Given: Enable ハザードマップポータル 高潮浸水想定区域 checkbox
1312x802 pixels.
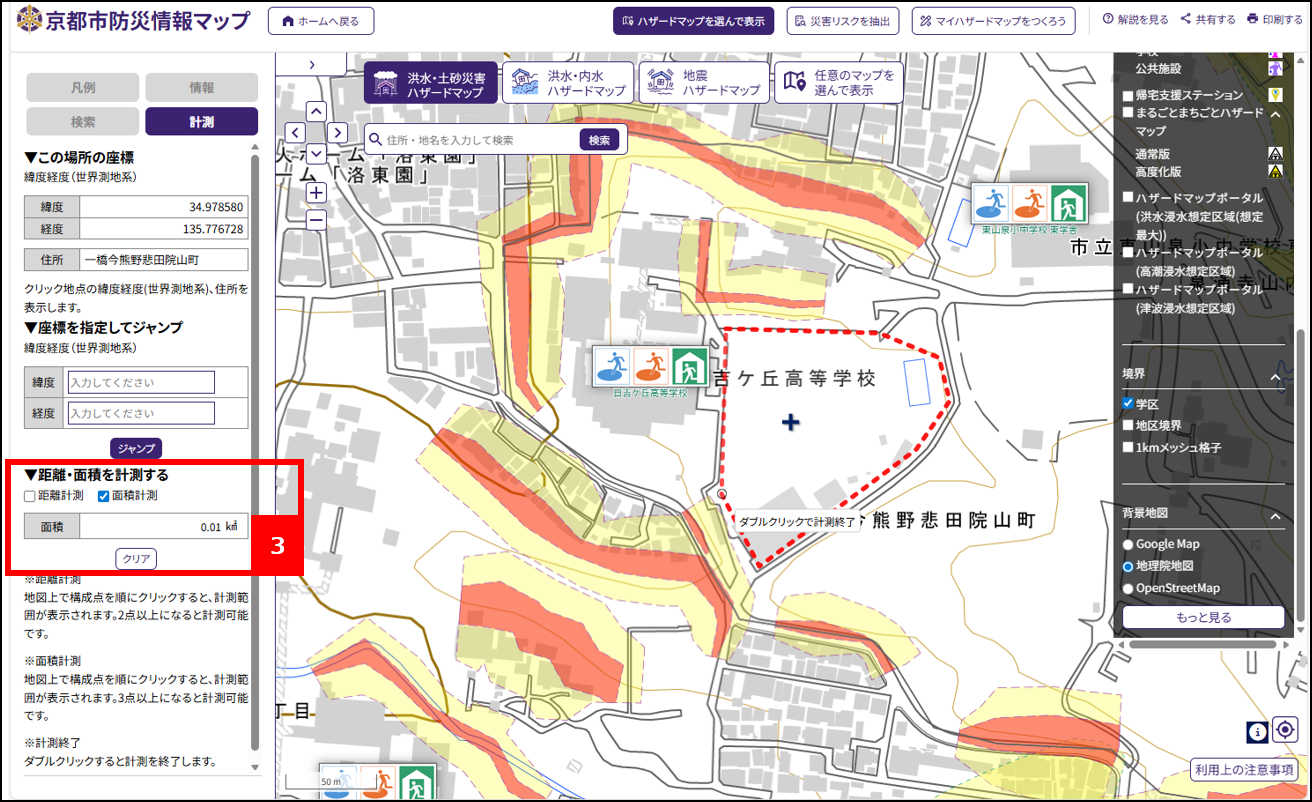Looking at the screenshot, I should (x=1128, y=254).
